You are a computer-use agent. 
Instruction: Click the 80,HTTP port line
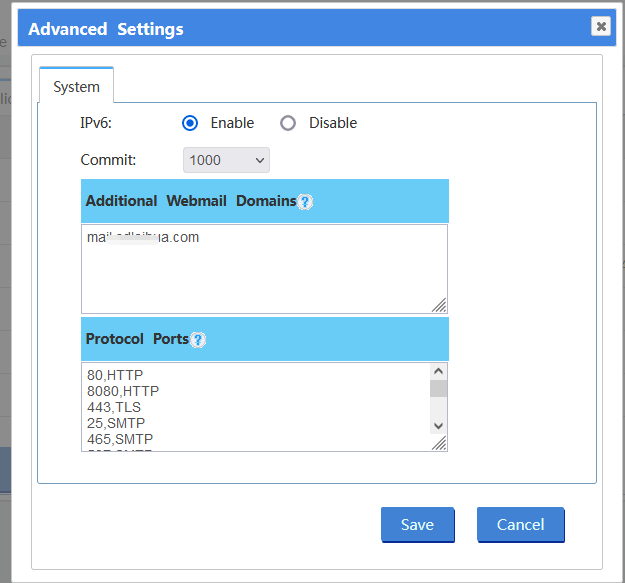[115, 375]
